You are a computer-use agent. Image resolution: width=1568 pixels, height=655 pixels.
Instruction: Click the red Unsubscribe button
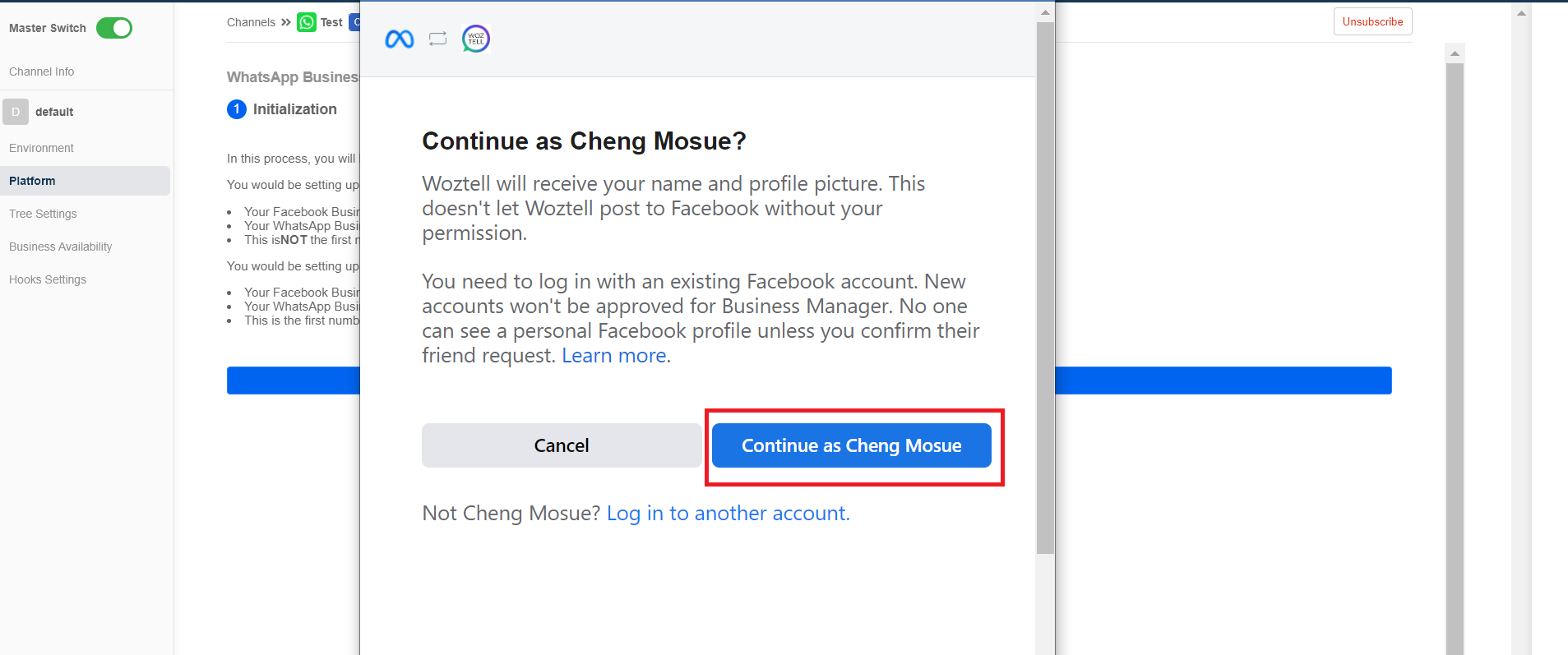coord(1372,21)
